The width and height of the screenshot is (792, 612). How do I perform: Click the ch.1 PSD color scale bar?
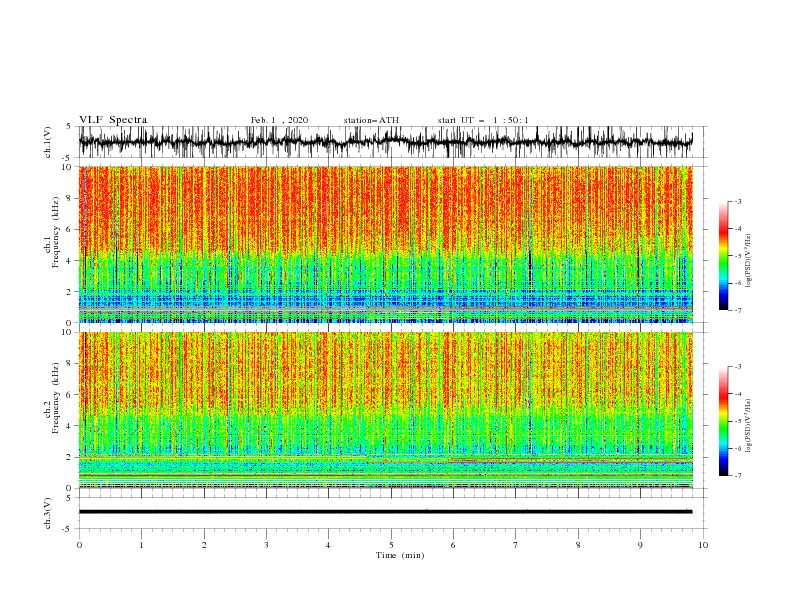pyautogui.click(x=723, y=256)
